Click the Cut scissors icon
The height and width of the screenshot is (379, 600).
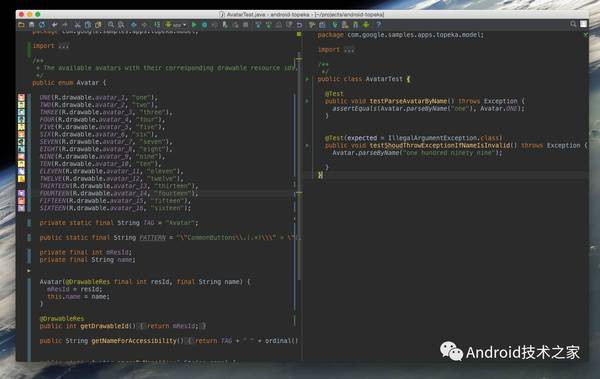tap(77, 25)
